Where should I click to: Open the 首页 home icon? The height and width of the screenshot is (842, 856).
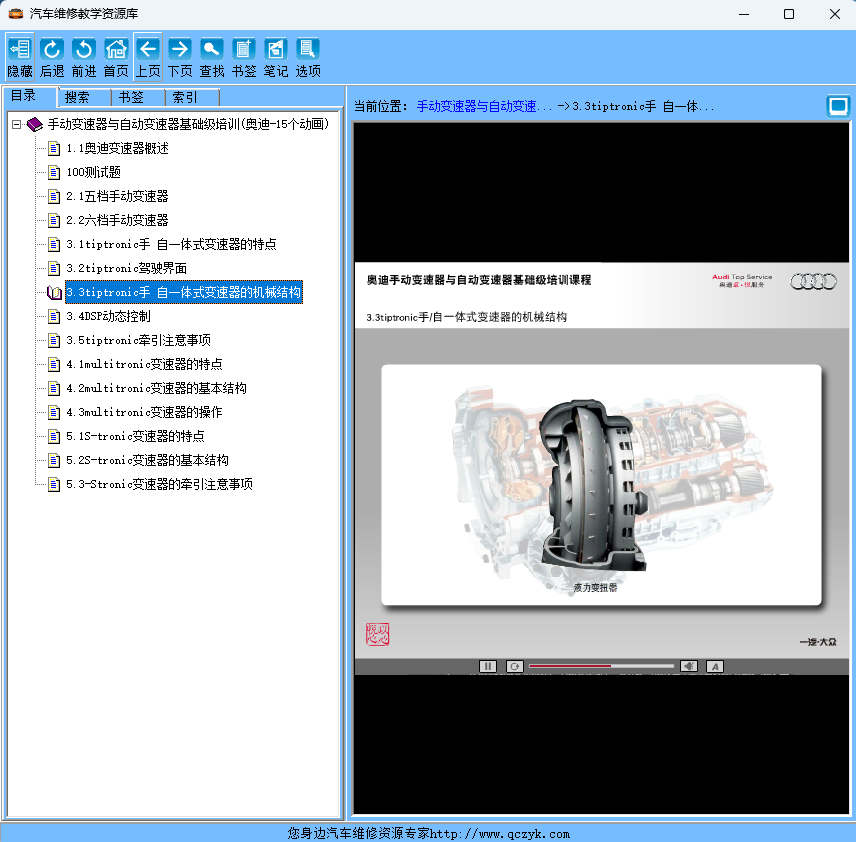[x=116, y=57]
